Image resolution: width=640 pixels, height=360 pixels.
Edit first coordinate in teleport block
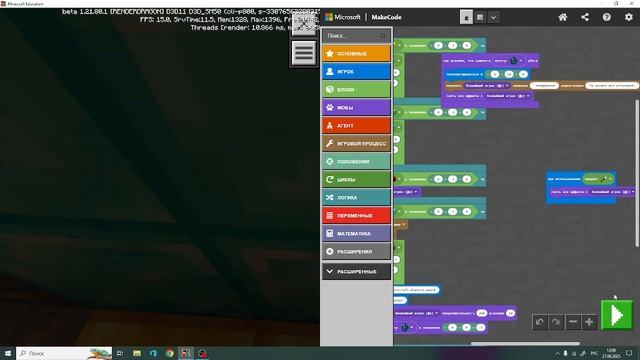[495, 74]
